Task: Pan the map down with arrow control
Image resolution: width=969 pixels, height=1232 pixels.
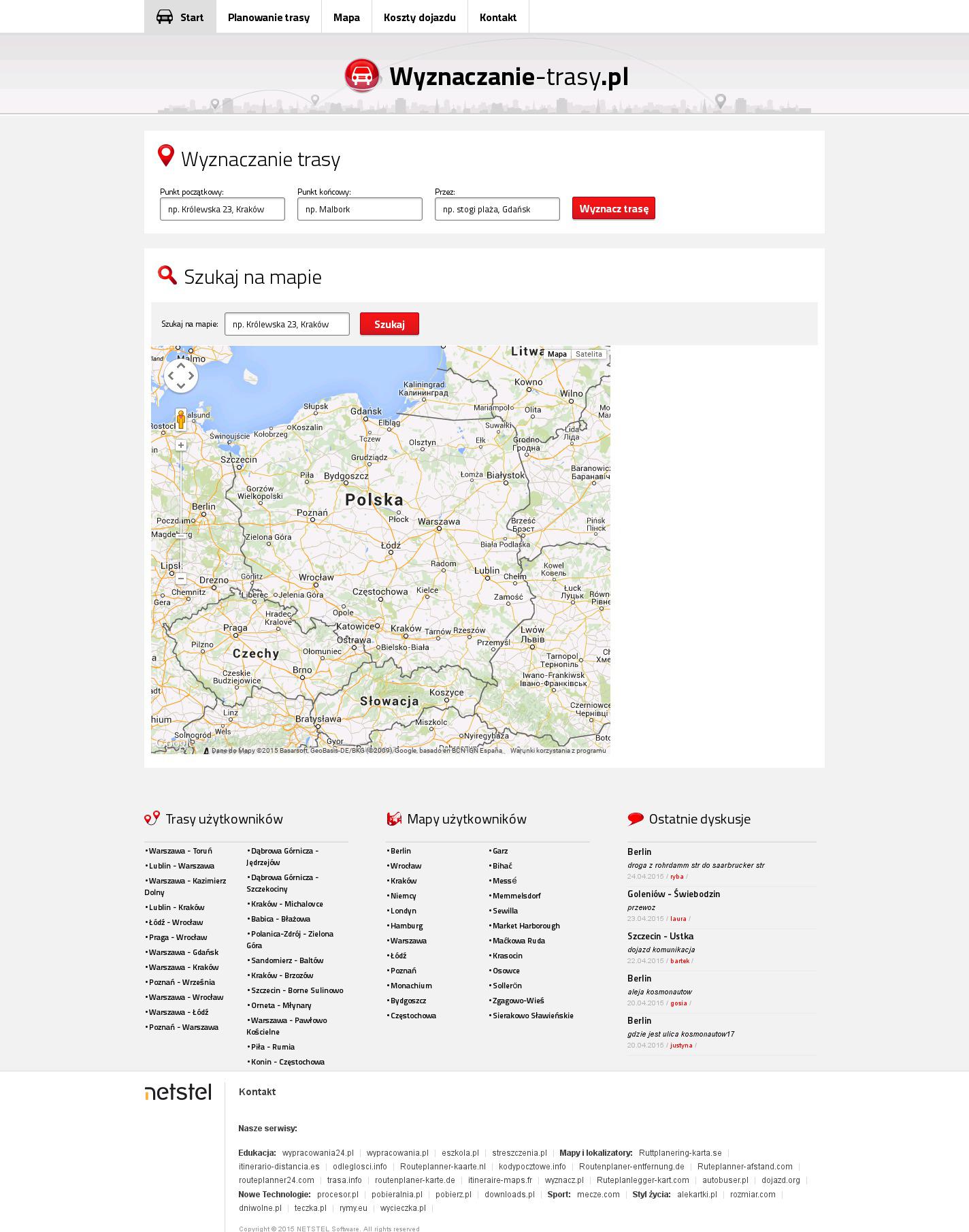Action: pyautogui.click(x=181, y=386)
